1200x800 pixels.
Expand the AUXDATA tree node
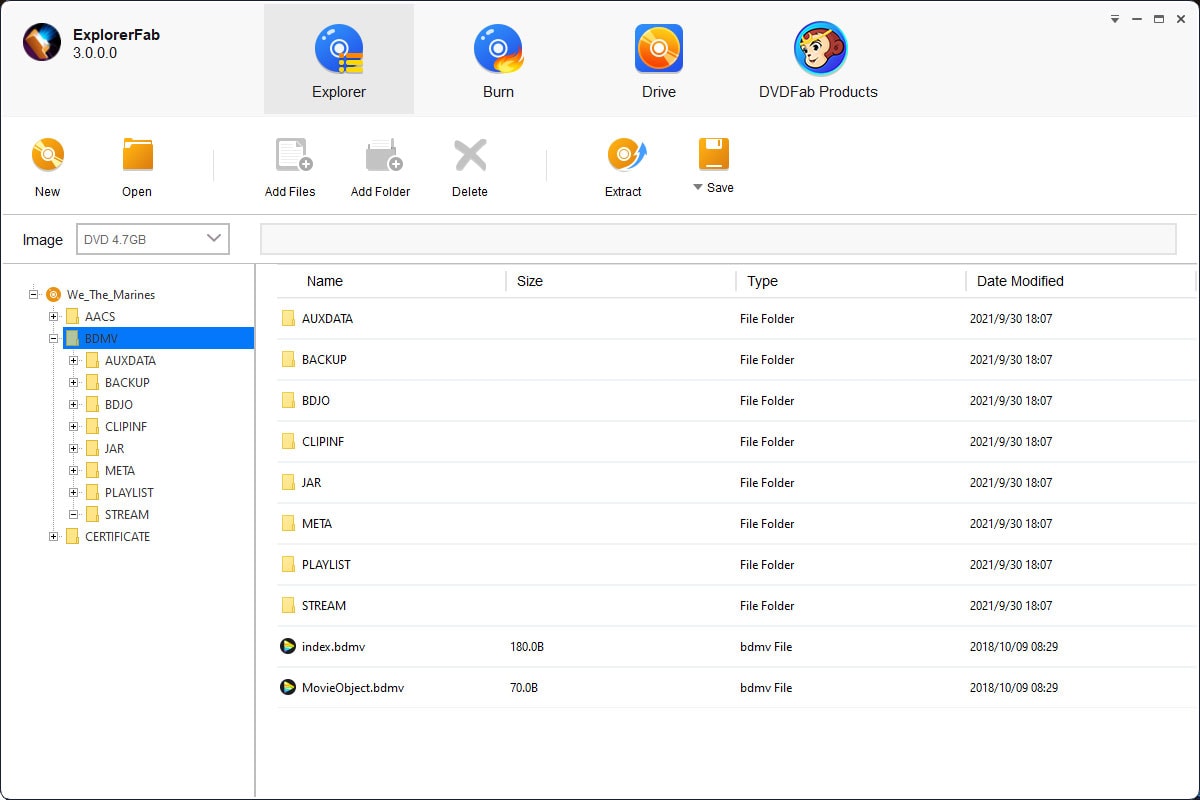(x=74, y=360)
